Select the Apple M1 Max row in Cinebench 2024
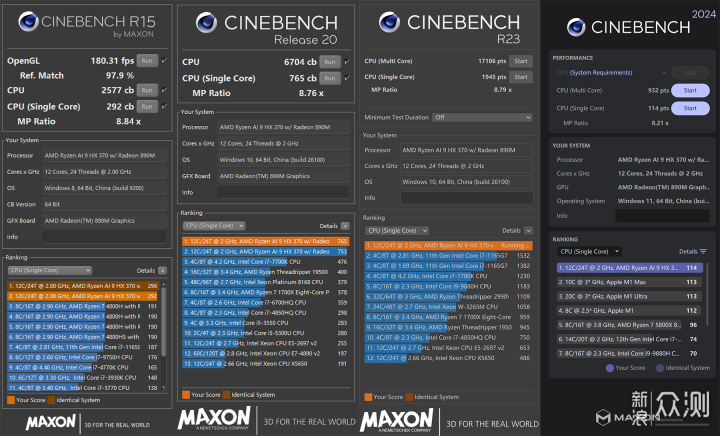The height and width of the screenshot is (436, 720). pos(630,282)
